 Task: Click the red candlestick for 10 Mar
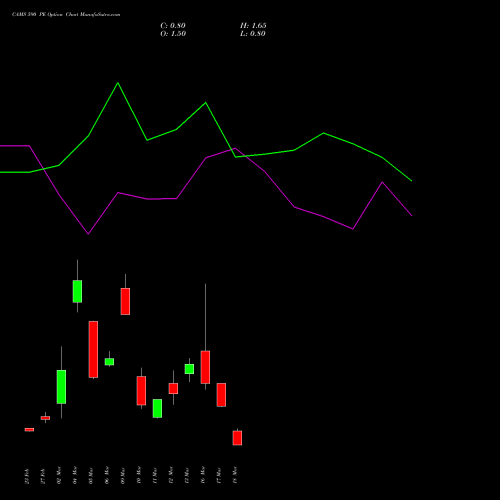click(141, 391)
